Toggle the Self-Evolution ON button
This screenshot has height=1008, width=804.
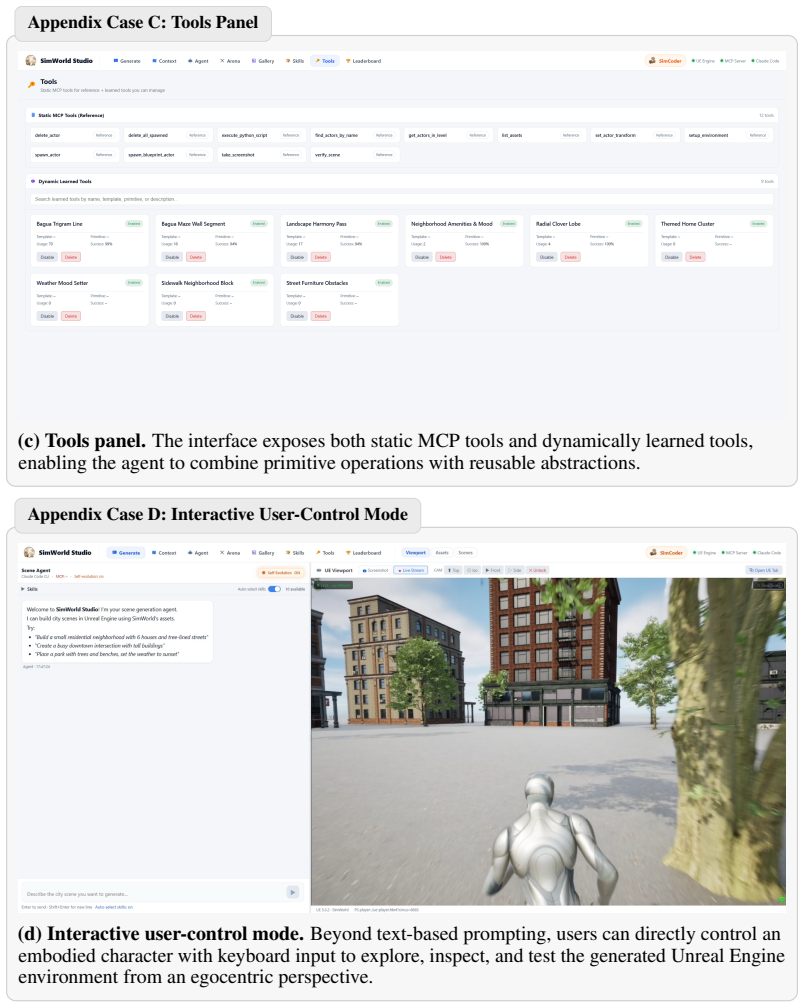(x=280, y=573)
